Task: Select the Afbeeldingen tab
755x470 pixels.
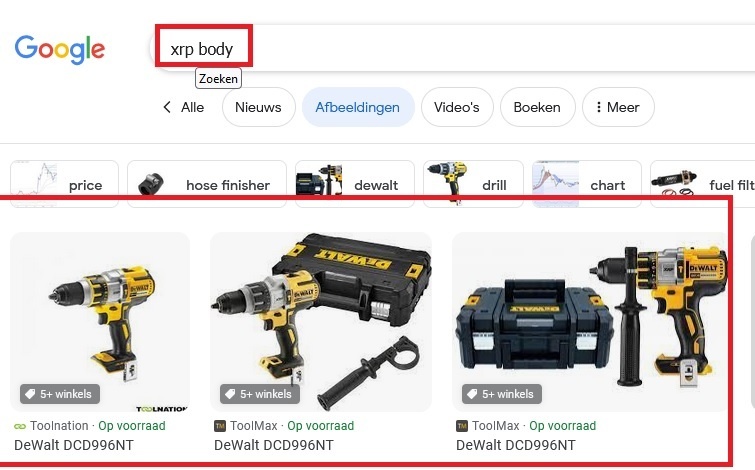Action: point(358,107)
